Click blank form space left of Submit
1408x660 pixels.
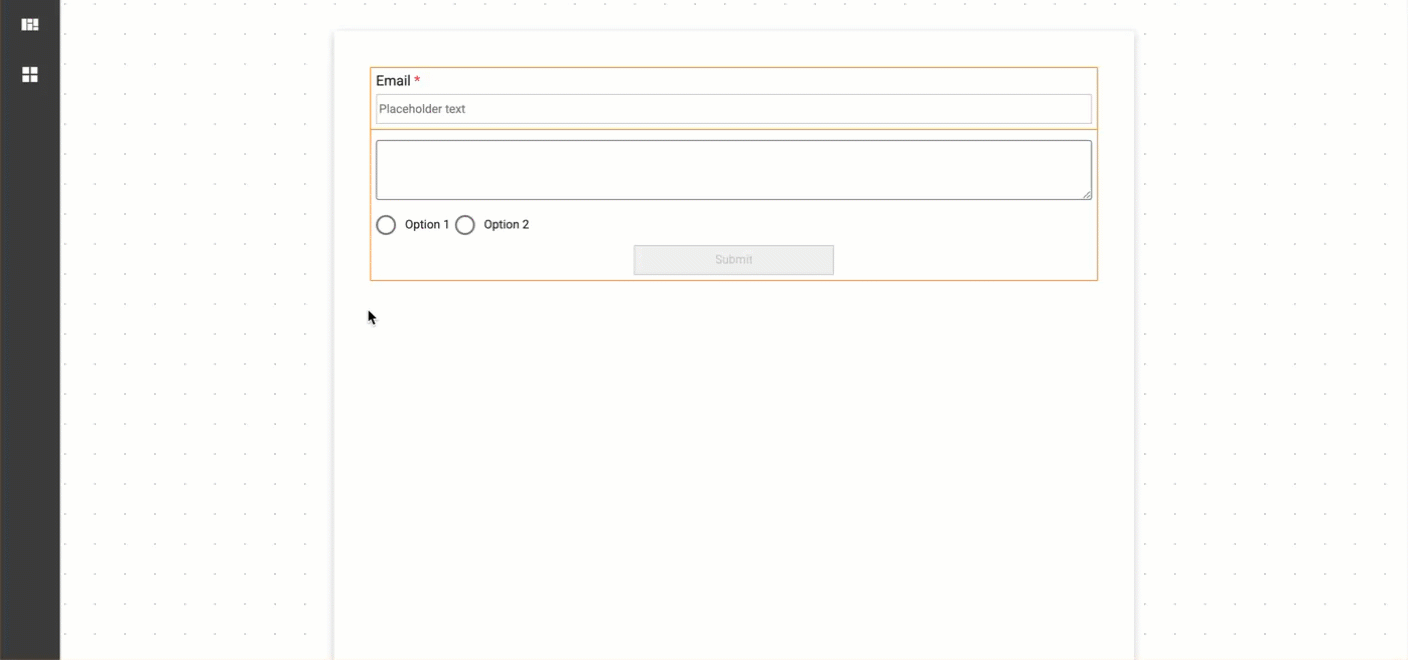[x=500, y=260]
